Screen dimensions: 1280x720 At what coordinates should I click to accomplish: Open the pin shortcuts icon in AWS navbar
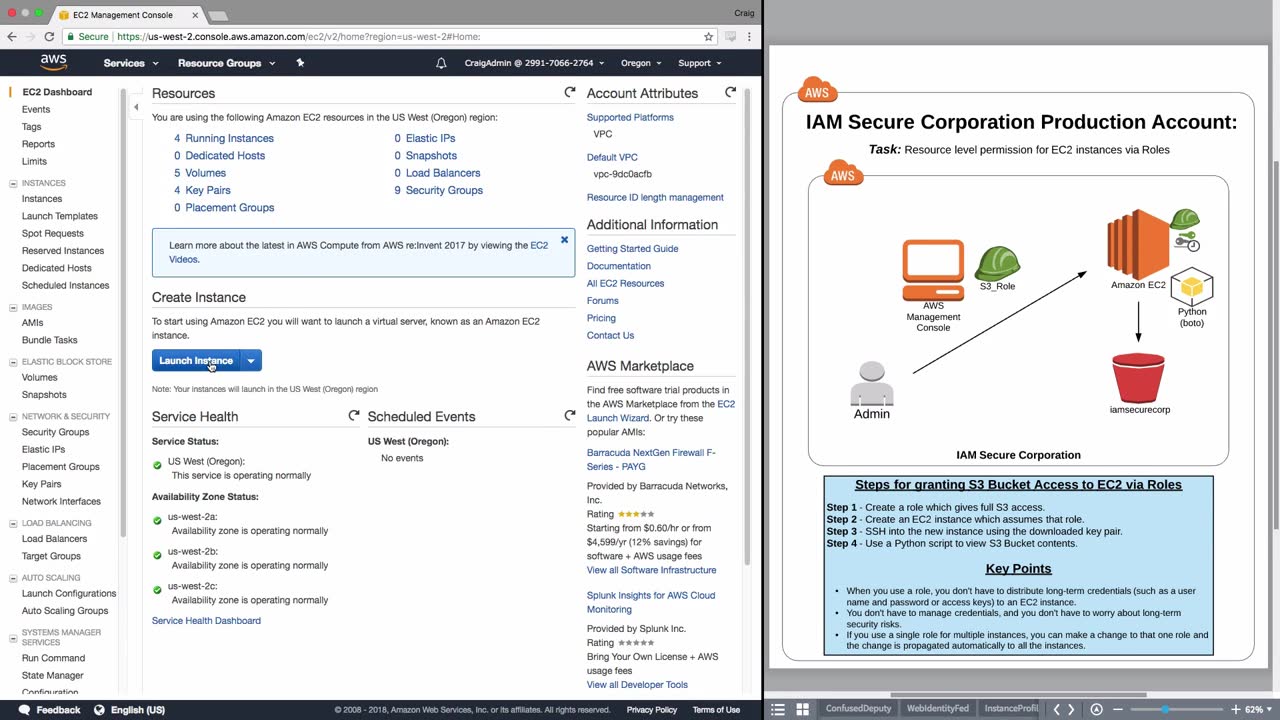tap(300, 63)
